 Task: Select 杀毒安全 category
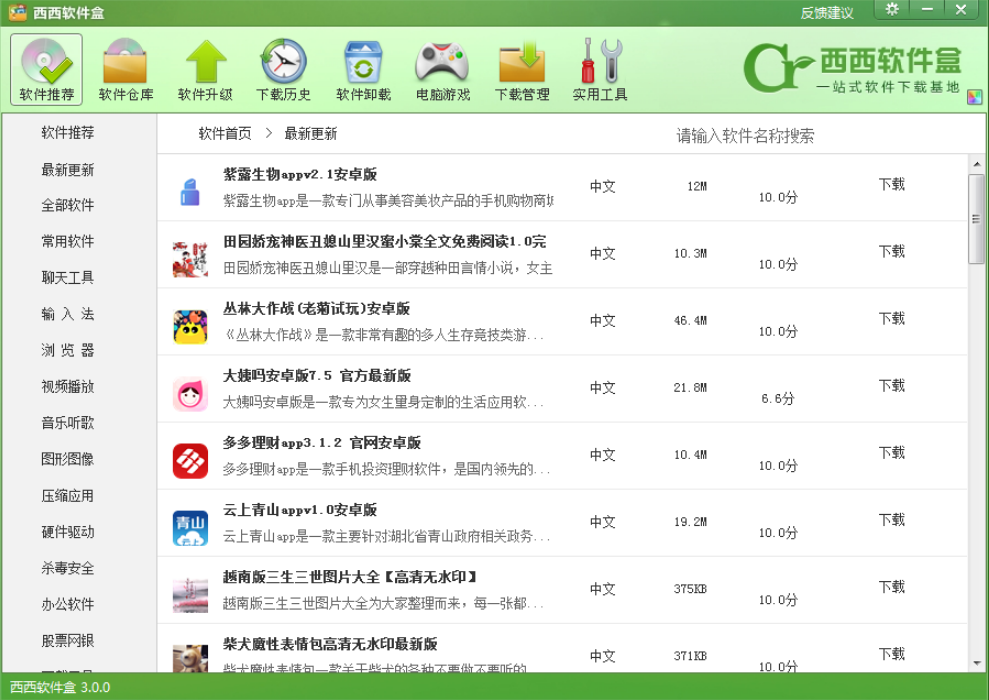pyautogui.click(x=67, y=568)
